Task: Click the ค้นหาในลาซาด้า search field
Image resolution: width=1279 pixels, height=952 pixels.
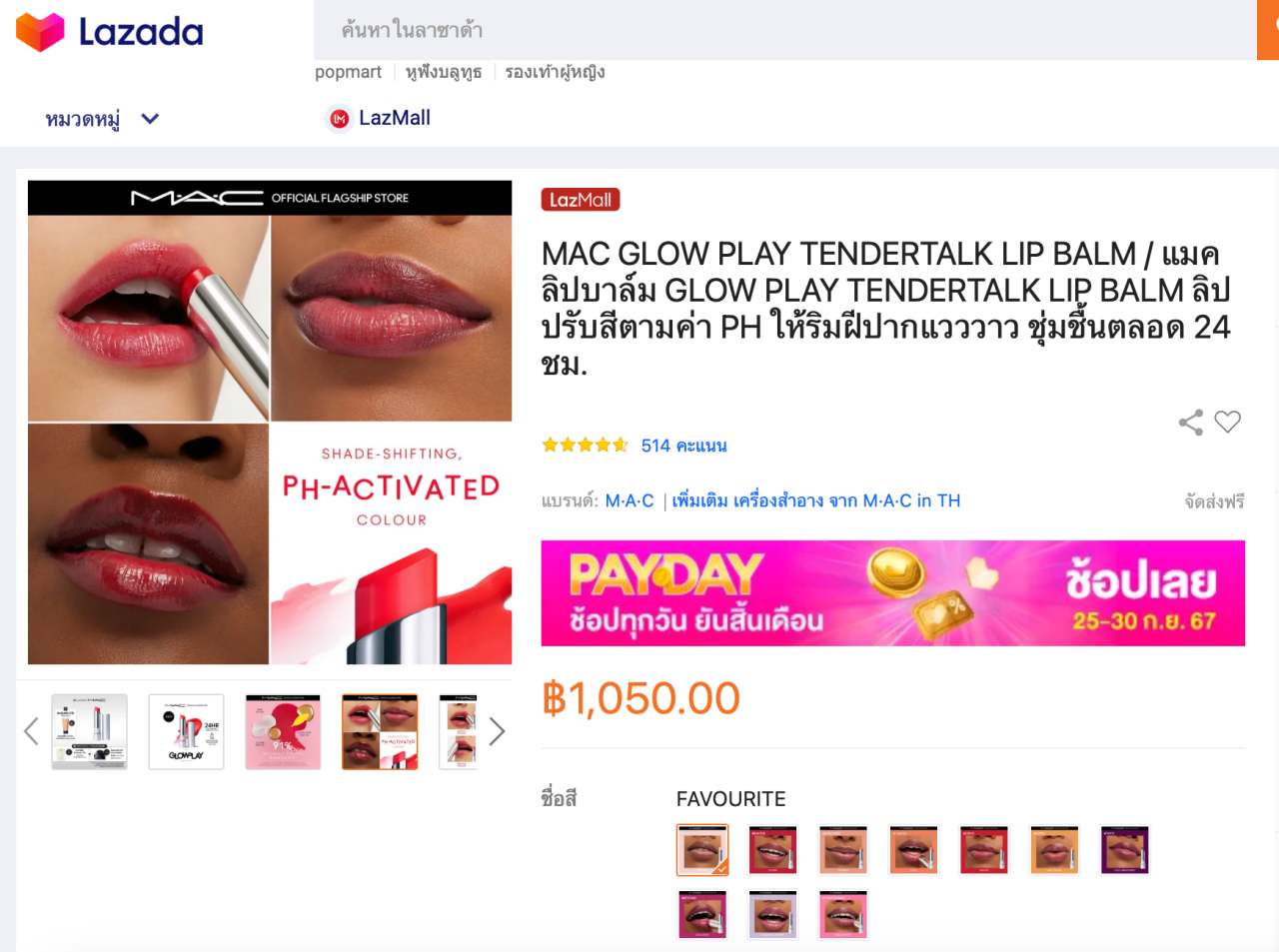Action: tap(784, 30)
